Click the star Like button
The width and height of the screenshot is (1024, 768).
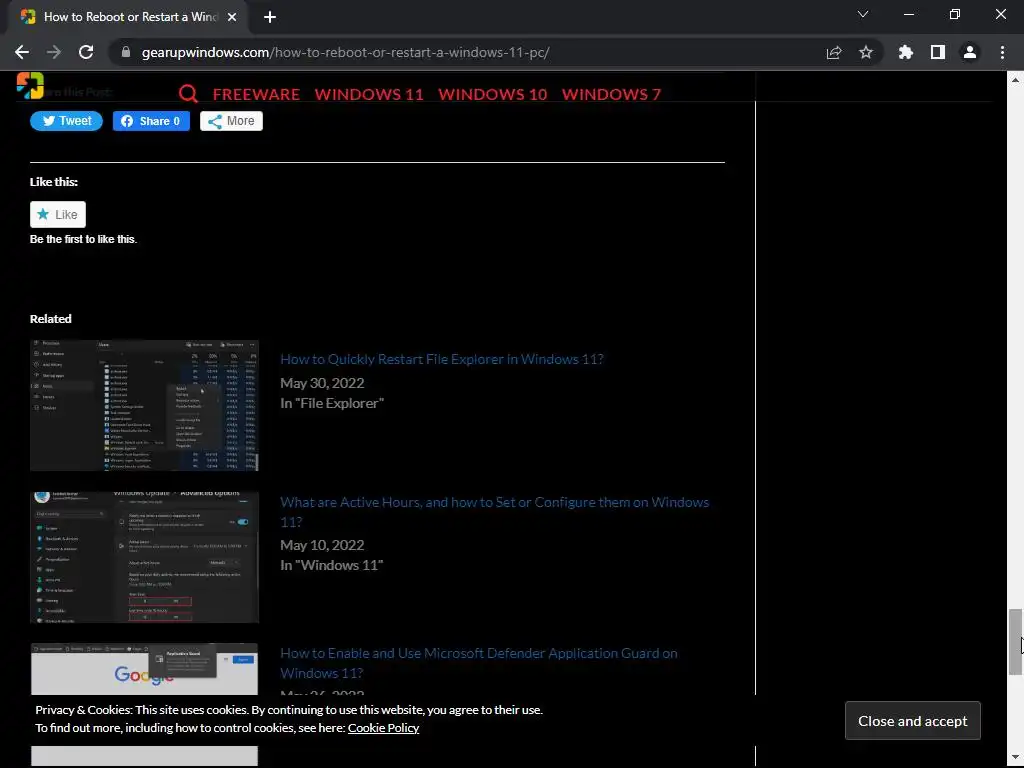pos(57,214)
